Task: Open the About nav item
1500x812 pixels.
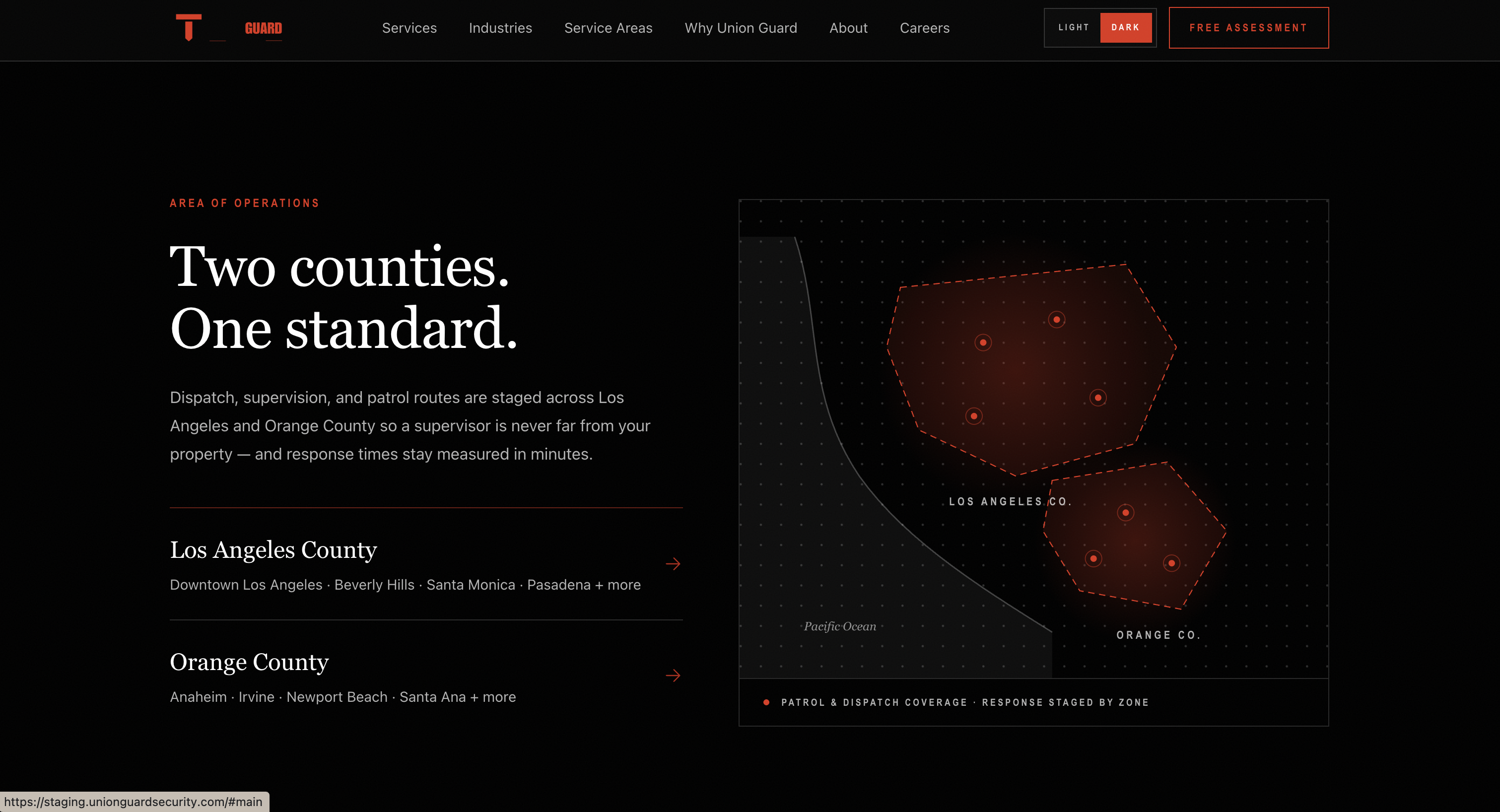Action: point(848,28)
